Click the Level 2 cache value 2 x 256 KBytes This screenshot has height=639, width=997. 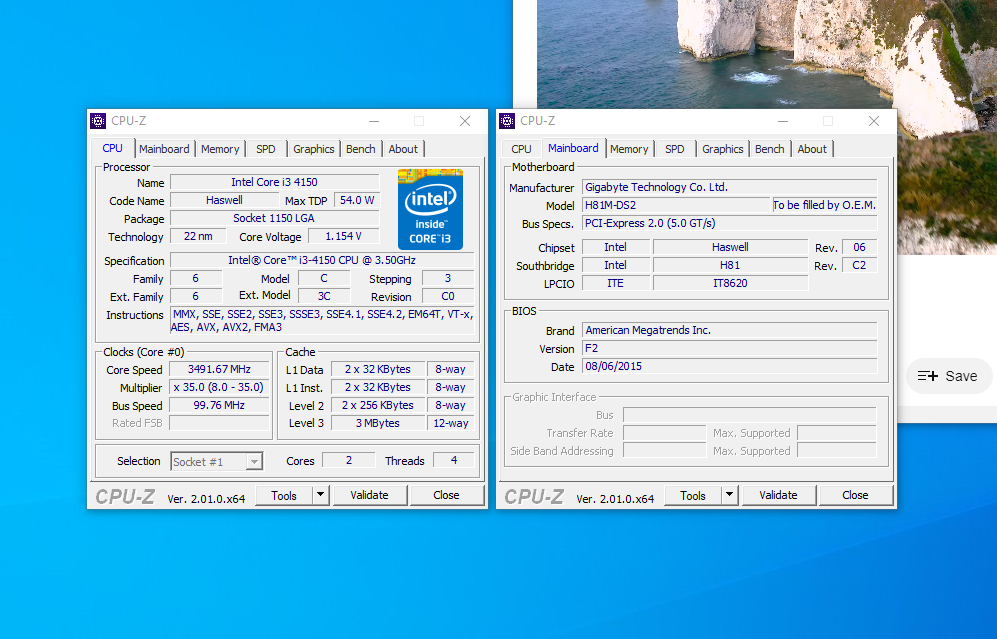point(378,405)
